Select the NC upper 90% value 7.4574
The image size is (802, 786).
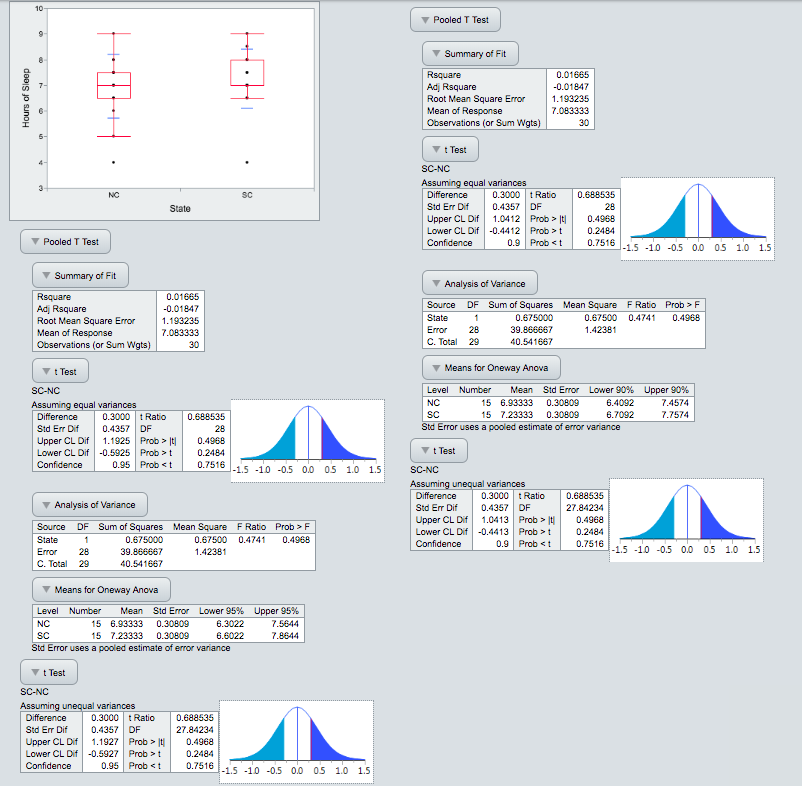click(x=675, y=403)
